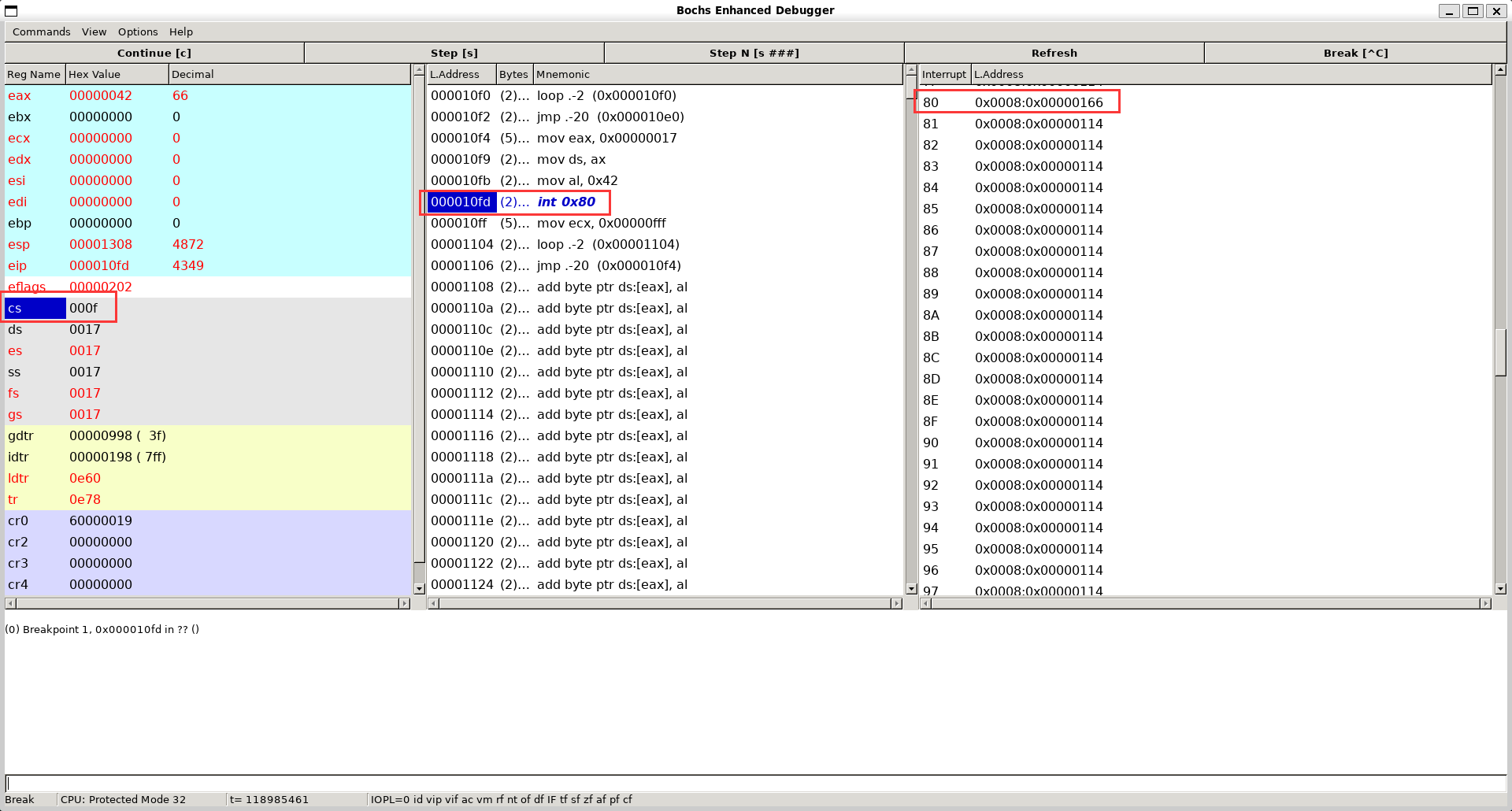Click the Break status bar indicator
Image resolution: width=1512 pixels, height=811 pixels.
point(20,799)
